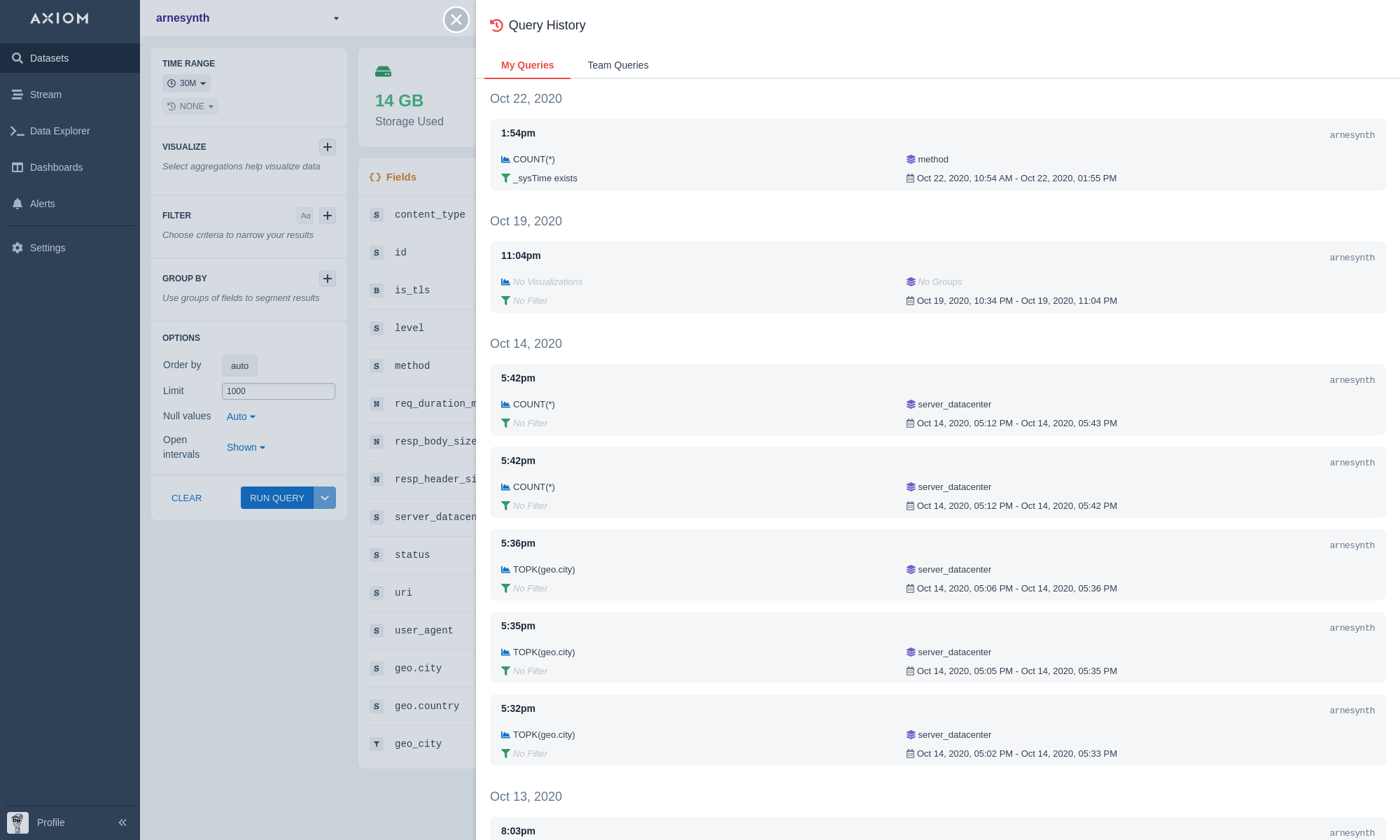Click the Datasets search icon in sidebar
1400x840 pixels.
coord(17,58)
